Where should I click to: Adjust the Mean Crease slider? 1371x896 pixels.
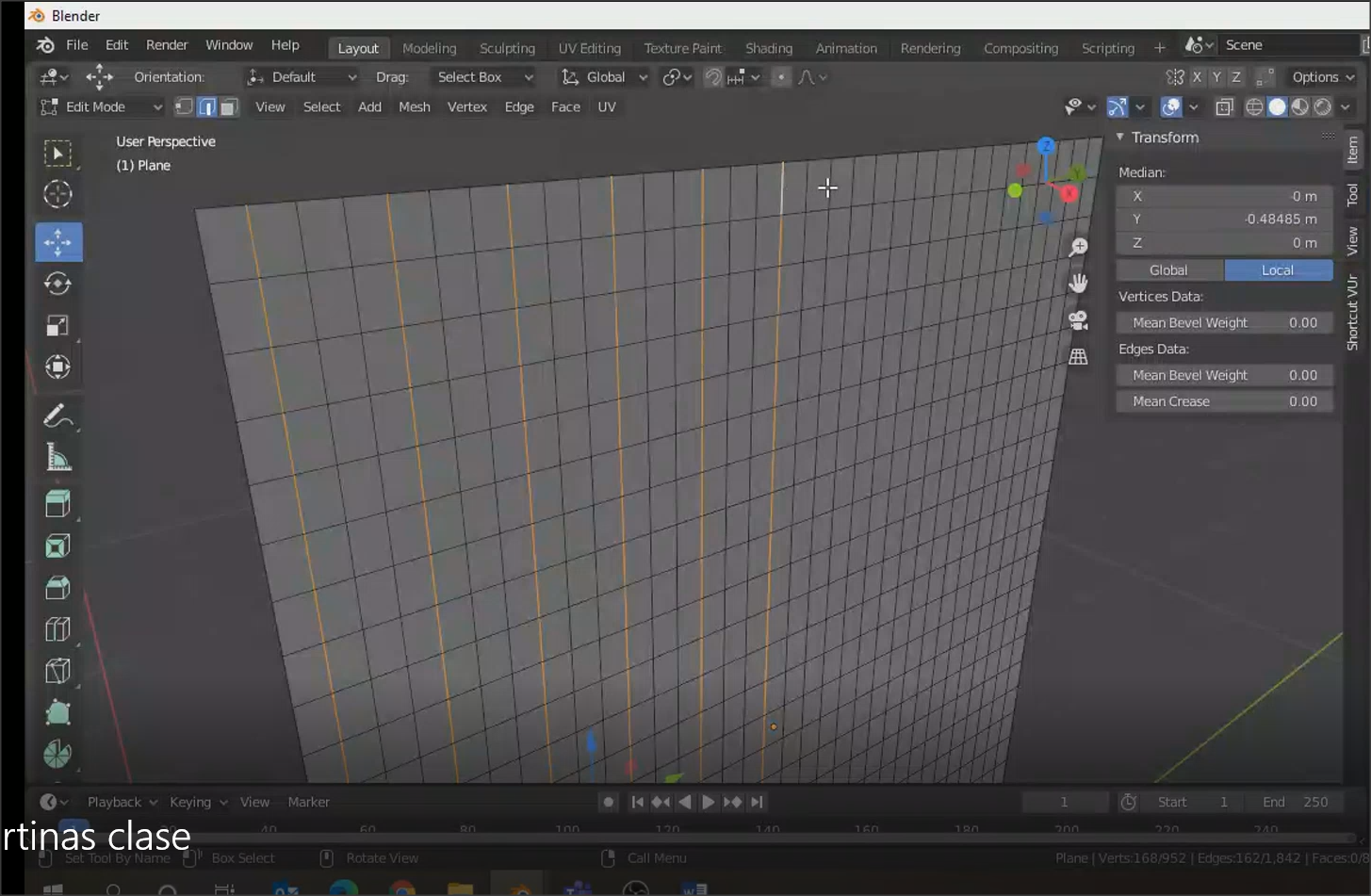[1224, 401]
